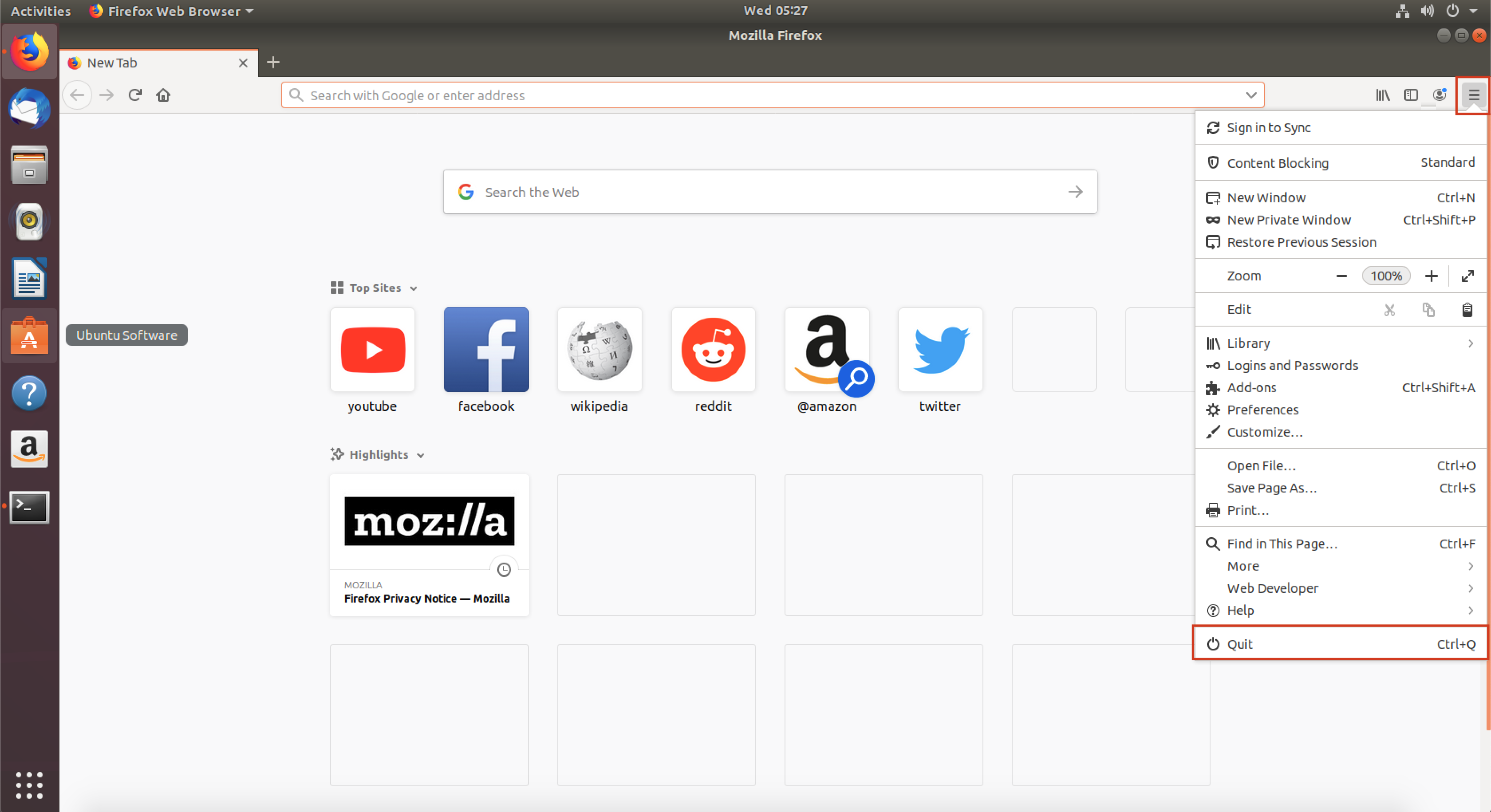The image size is (1491, 812).
Task: Open the Firefox account toolbar icon
Action: [1440, 95]
